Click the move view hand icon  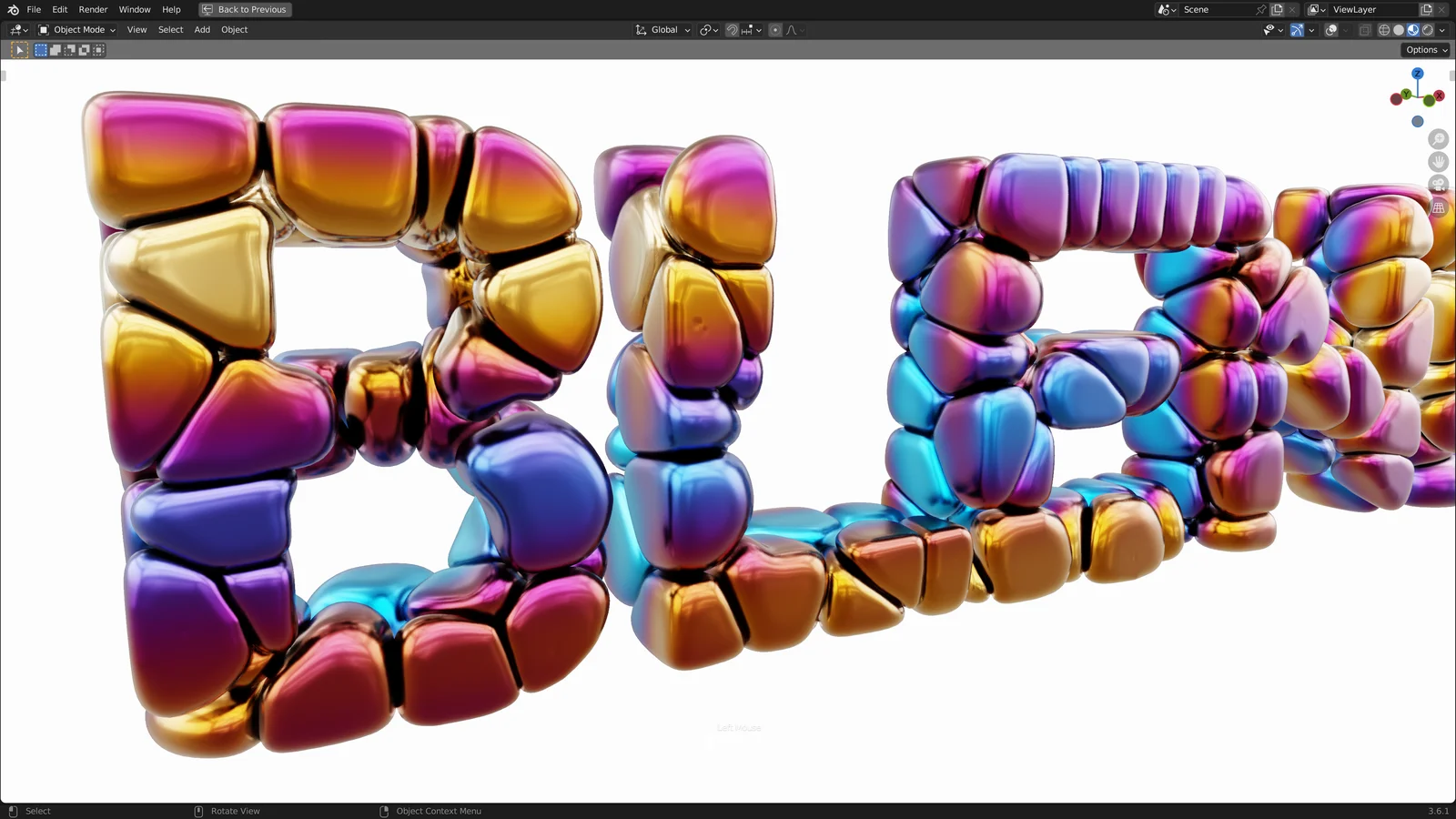point(1437,161)
